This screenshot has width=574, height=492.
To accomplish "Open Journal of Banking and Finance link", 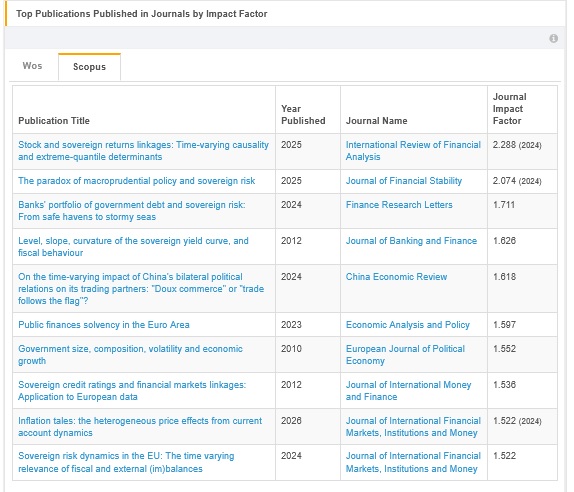I will coord(411,241).
